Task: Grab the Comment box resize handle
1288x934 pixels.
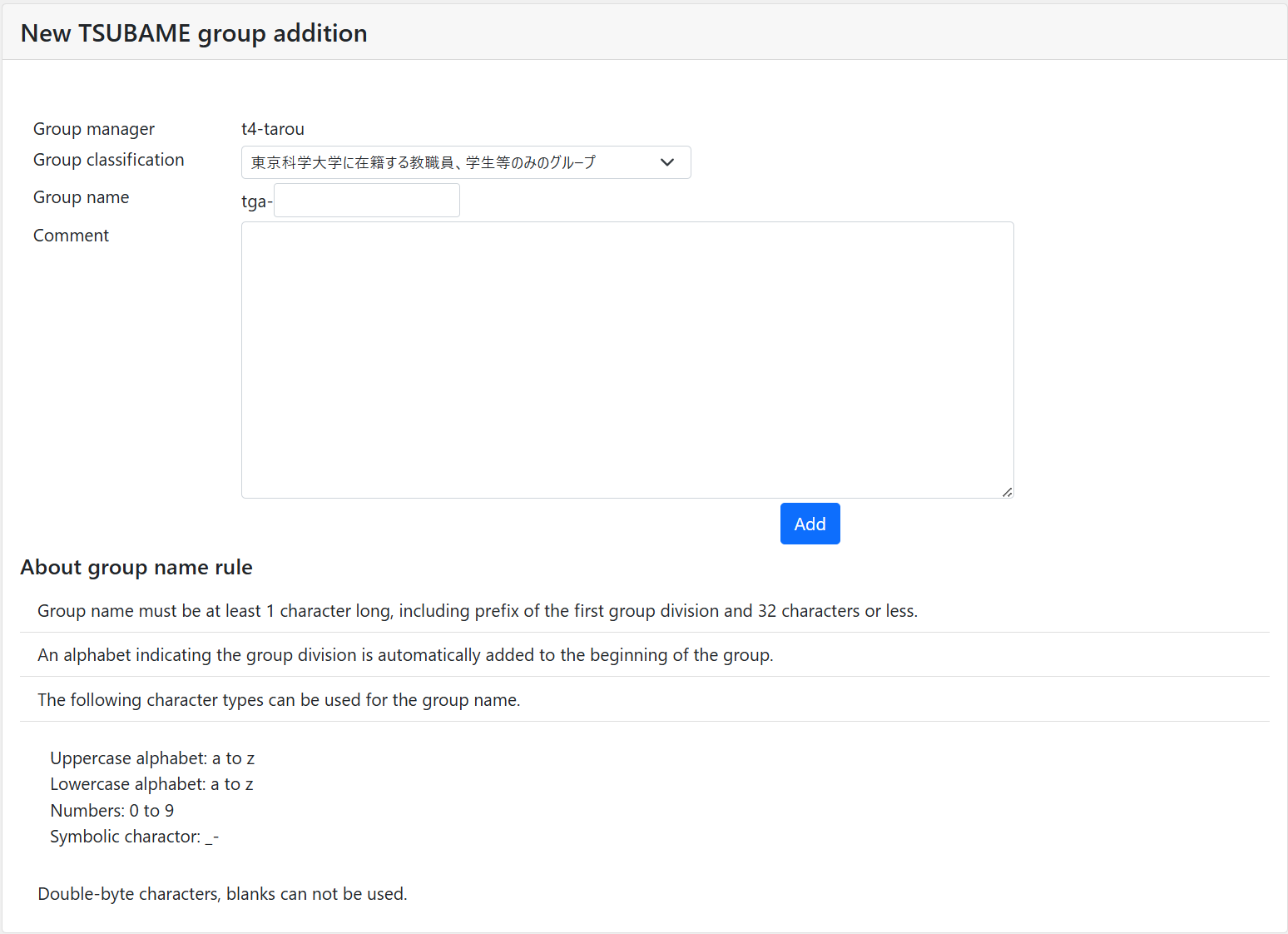Action: point(1007,492)
